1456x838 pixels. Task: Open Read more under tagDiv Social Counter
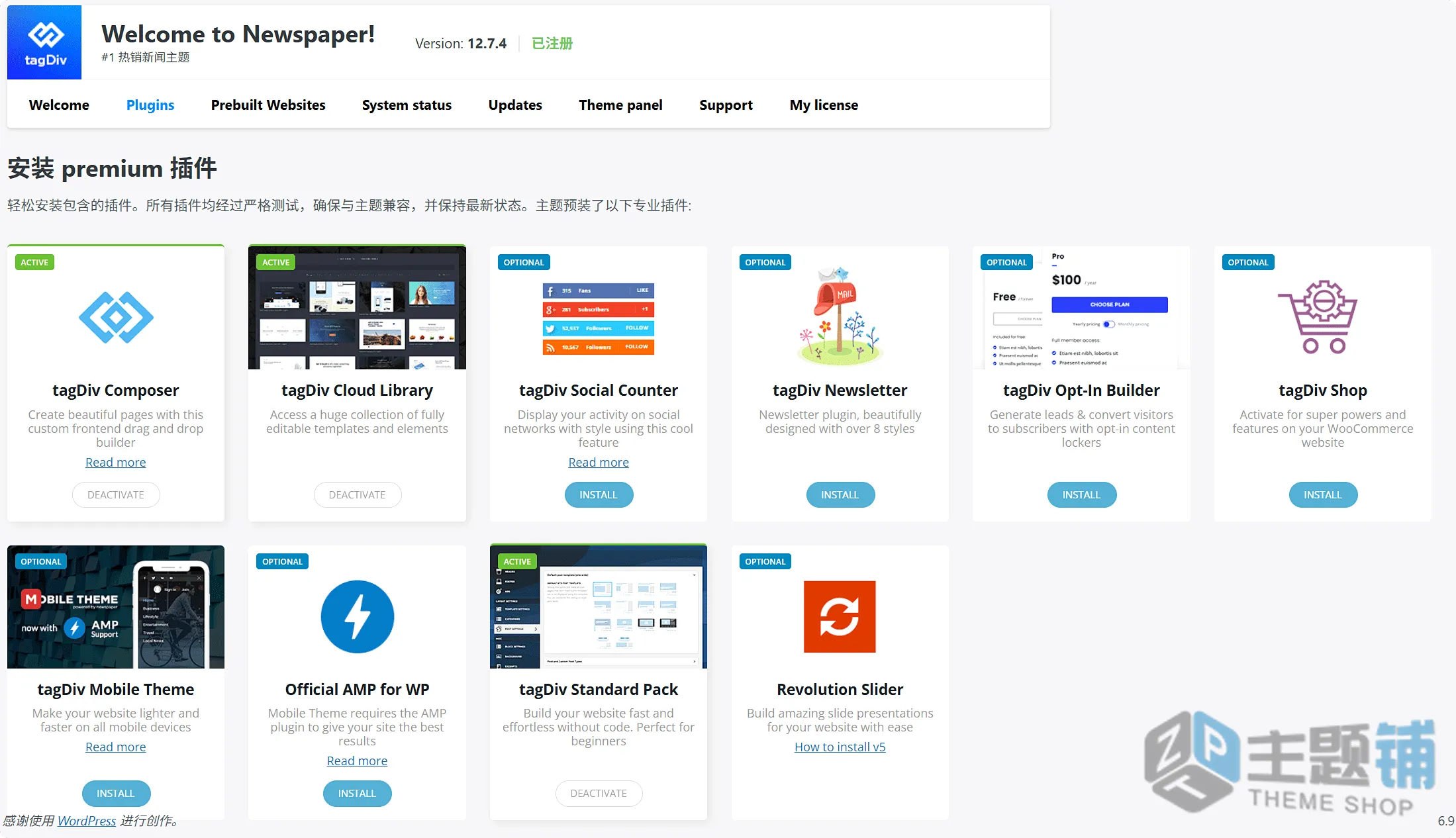point(599,462)
